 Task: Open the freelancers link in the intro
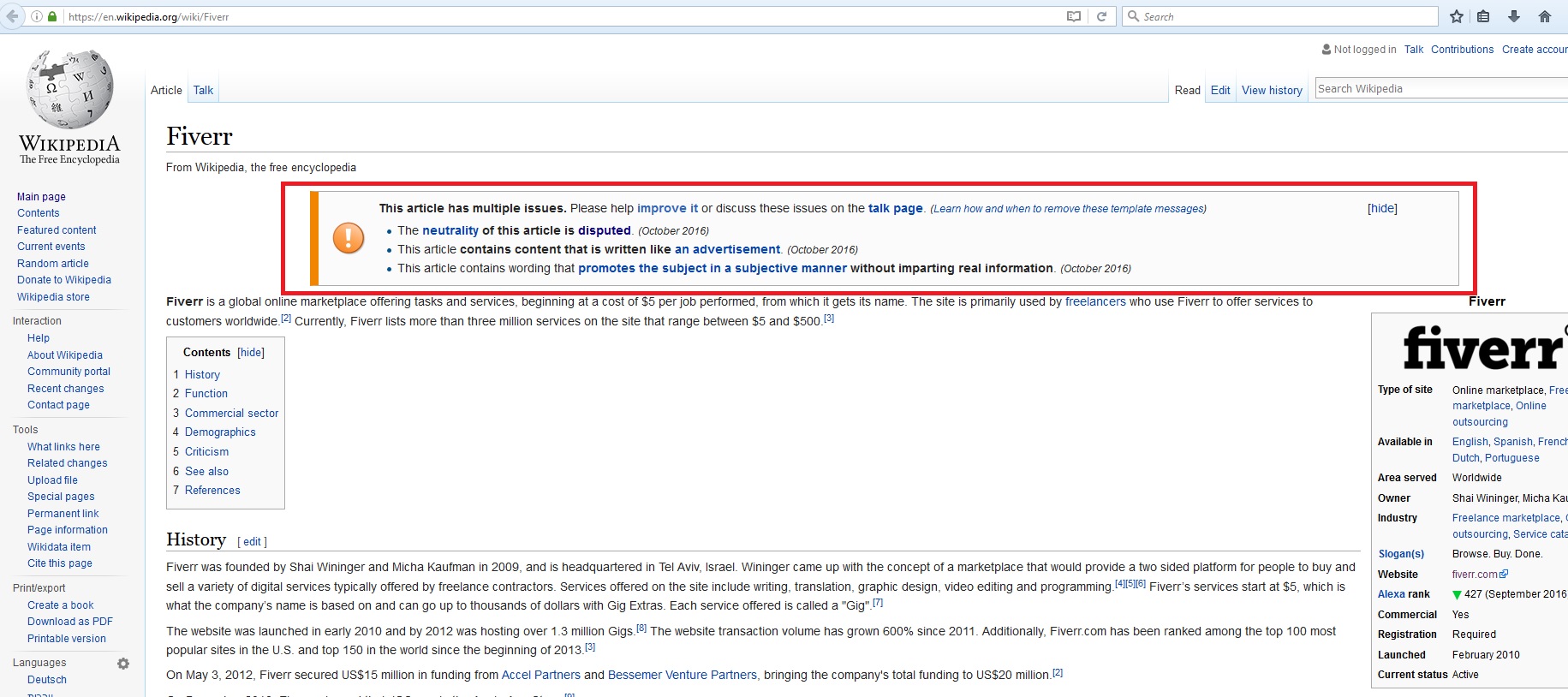(x=1094, y=301)
